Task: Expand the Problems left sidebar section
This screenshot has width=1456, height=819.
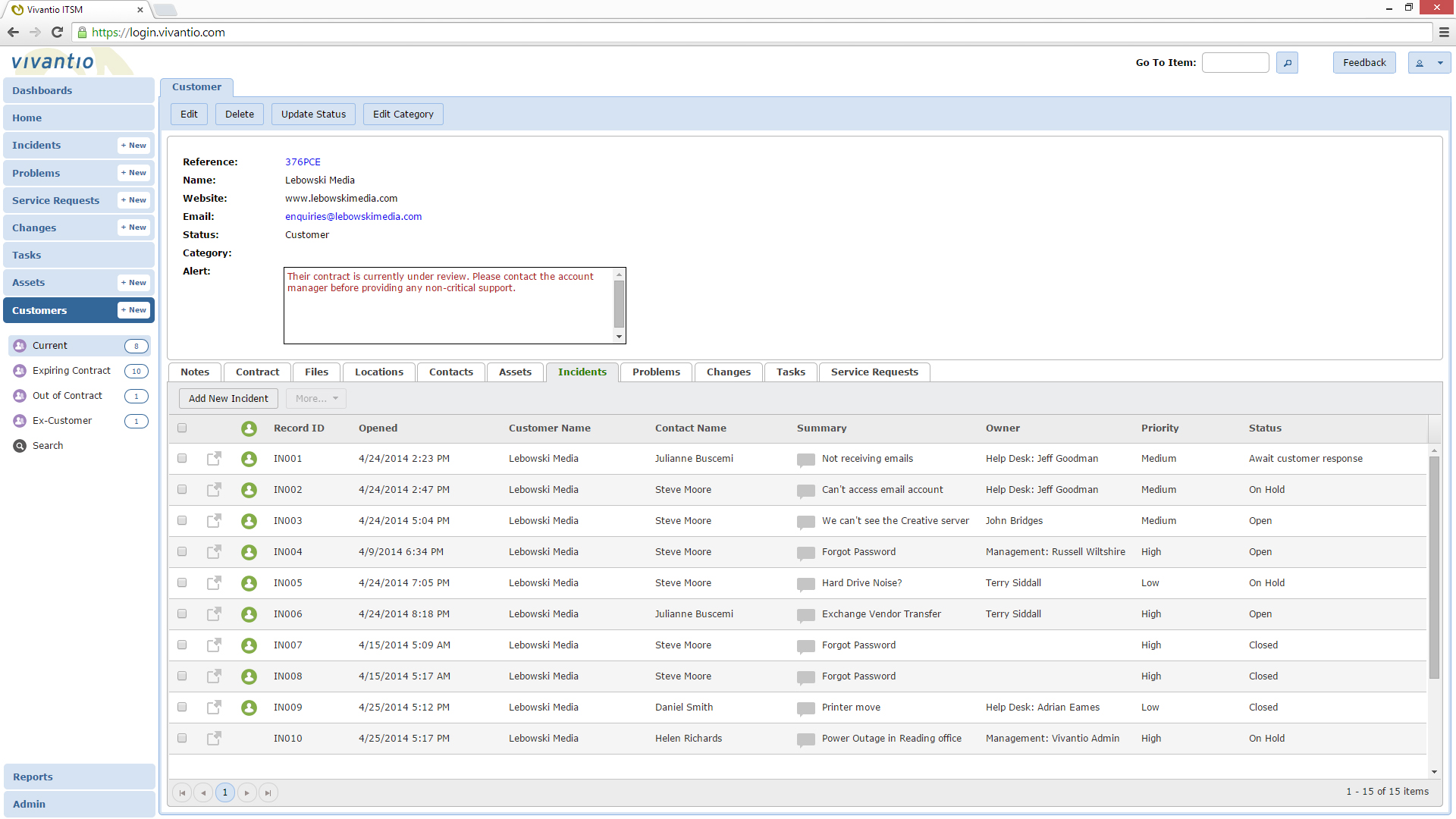Action: point(34,172)
